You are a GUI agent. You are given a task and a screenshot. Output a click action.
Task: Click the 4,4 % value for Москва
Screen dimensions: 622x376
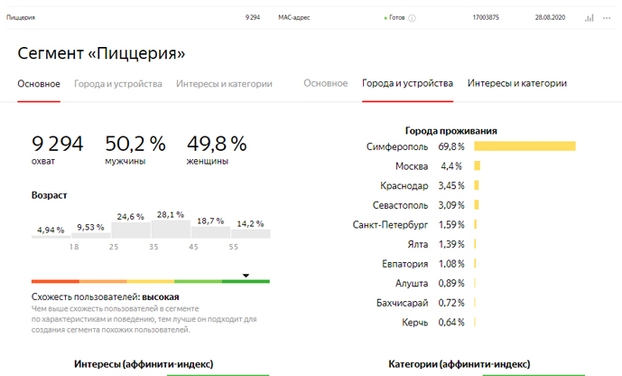(x=451, y=166)
